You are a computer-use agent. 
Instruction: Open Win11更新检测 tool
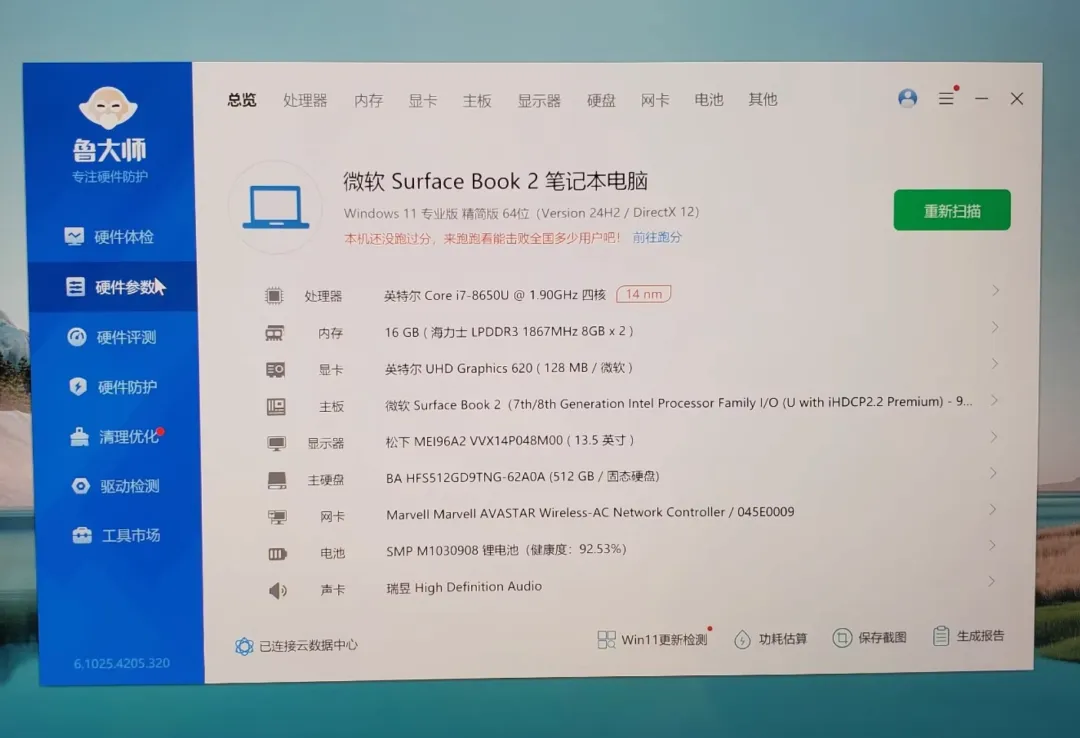pos(652,639)
